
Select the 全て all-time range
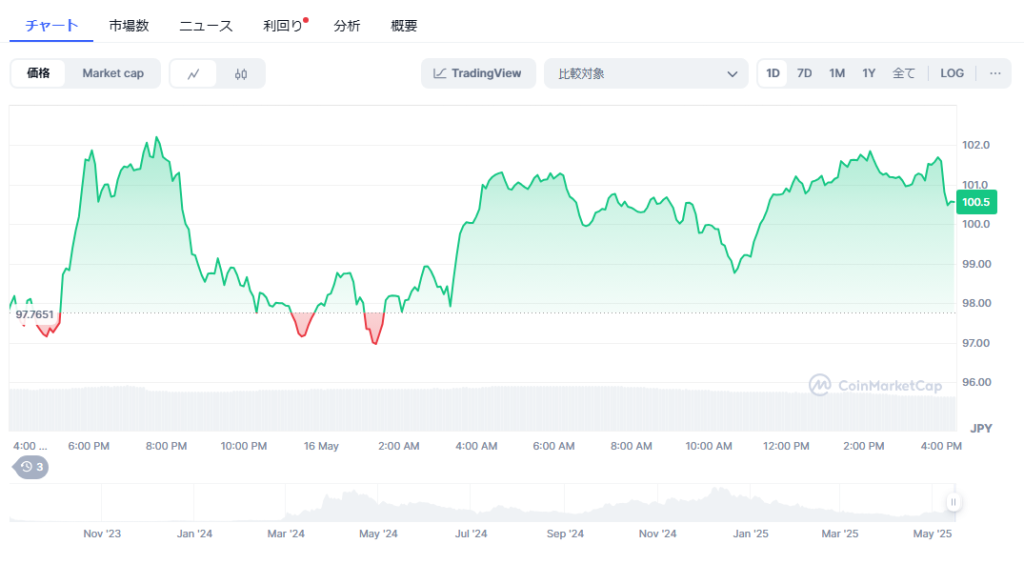coord(903,73)
